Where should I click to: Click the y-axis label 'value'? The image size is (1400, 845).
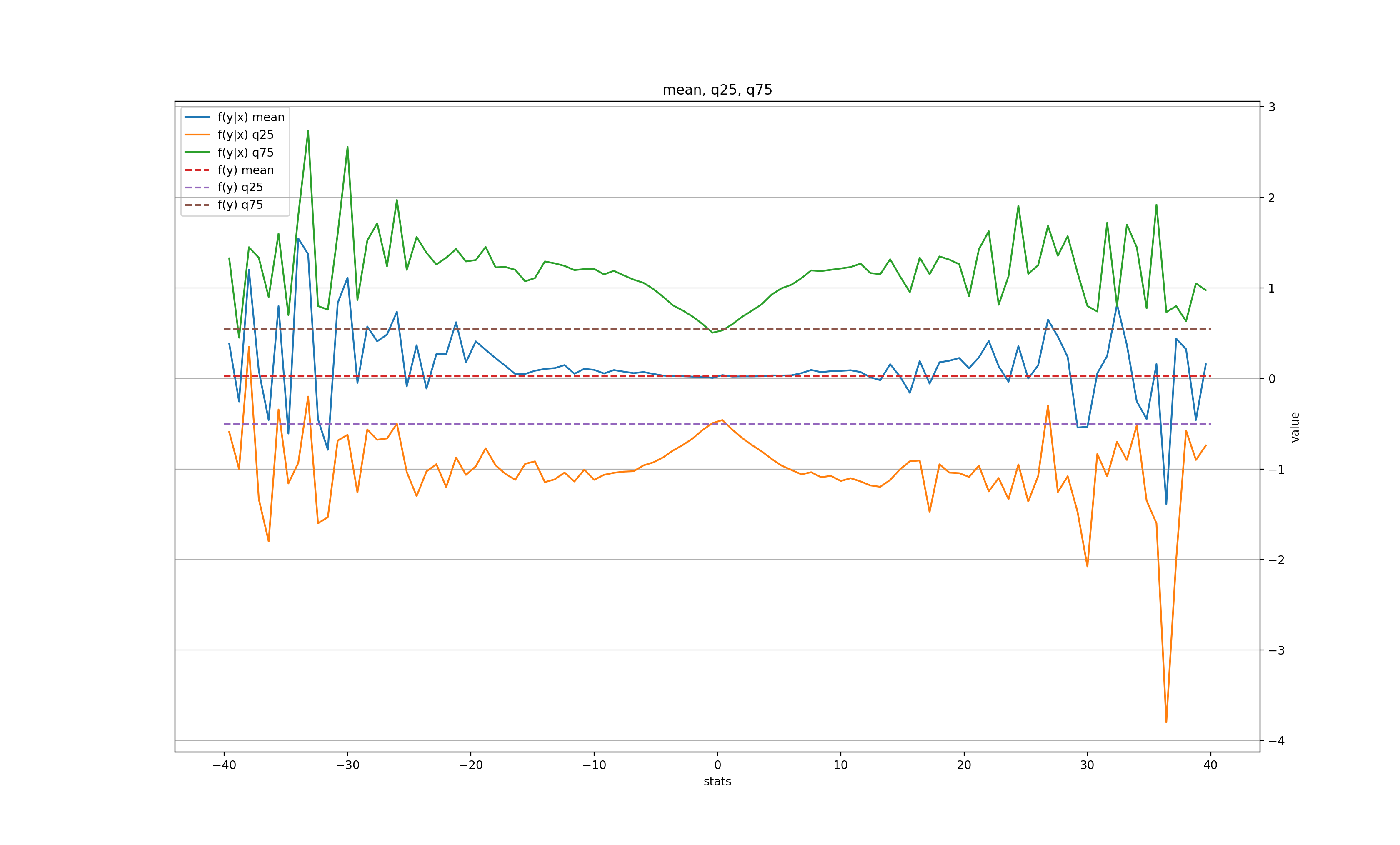coord(1295,427)
